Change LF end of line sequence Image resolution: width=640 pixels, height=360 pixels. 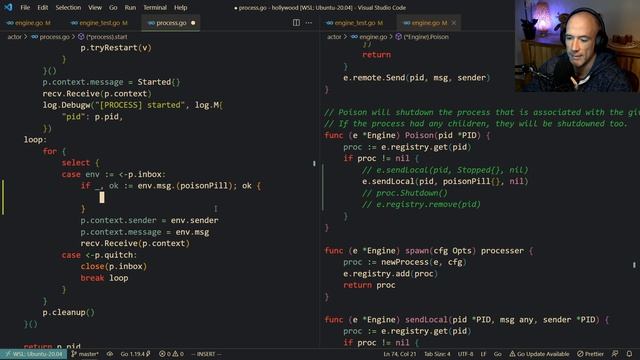pyautogui.click(x=483, y=354)
